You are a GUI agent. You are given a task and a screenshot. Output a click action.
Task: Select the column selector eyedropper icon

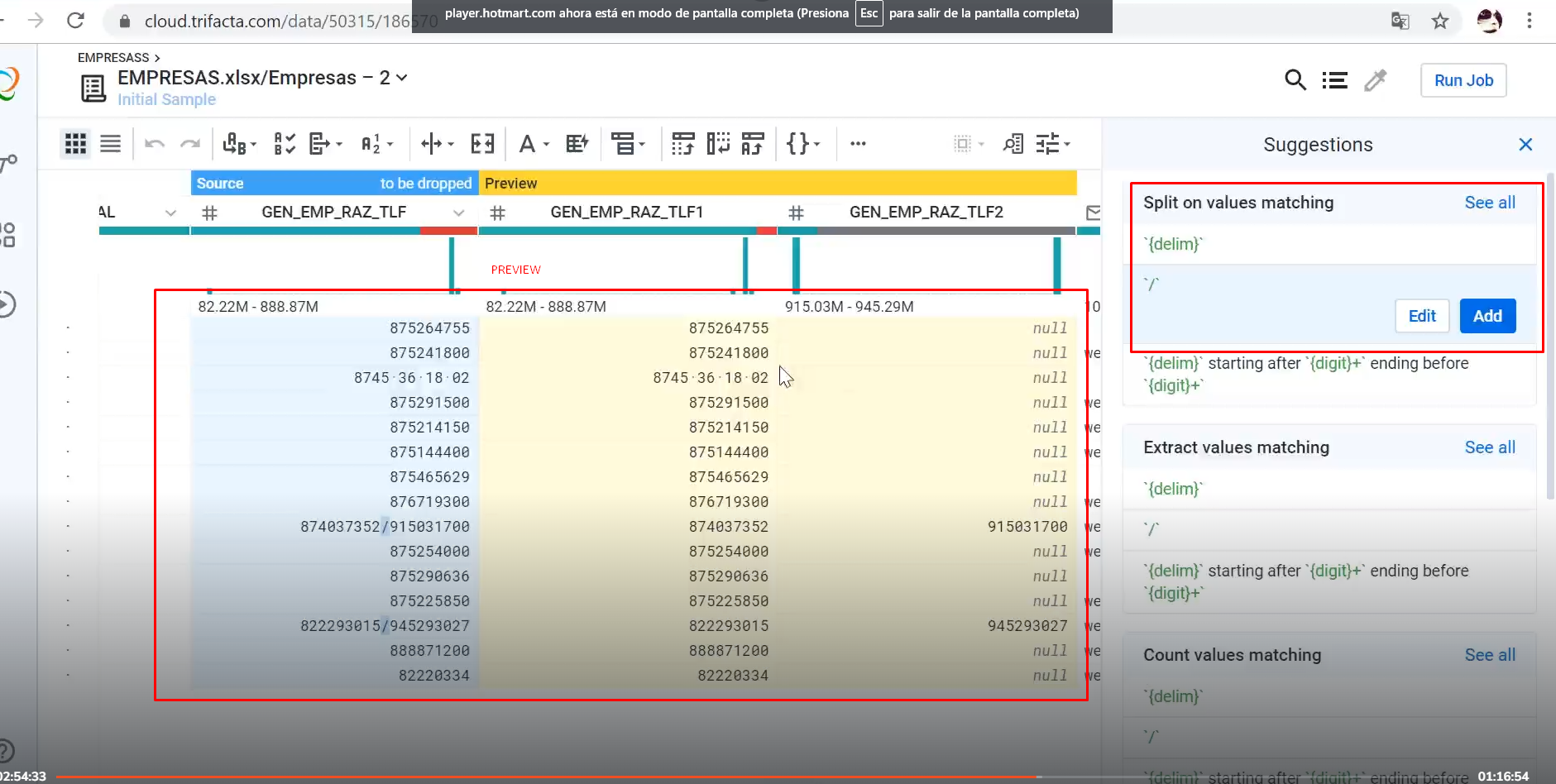click(x=1376, y=80)
